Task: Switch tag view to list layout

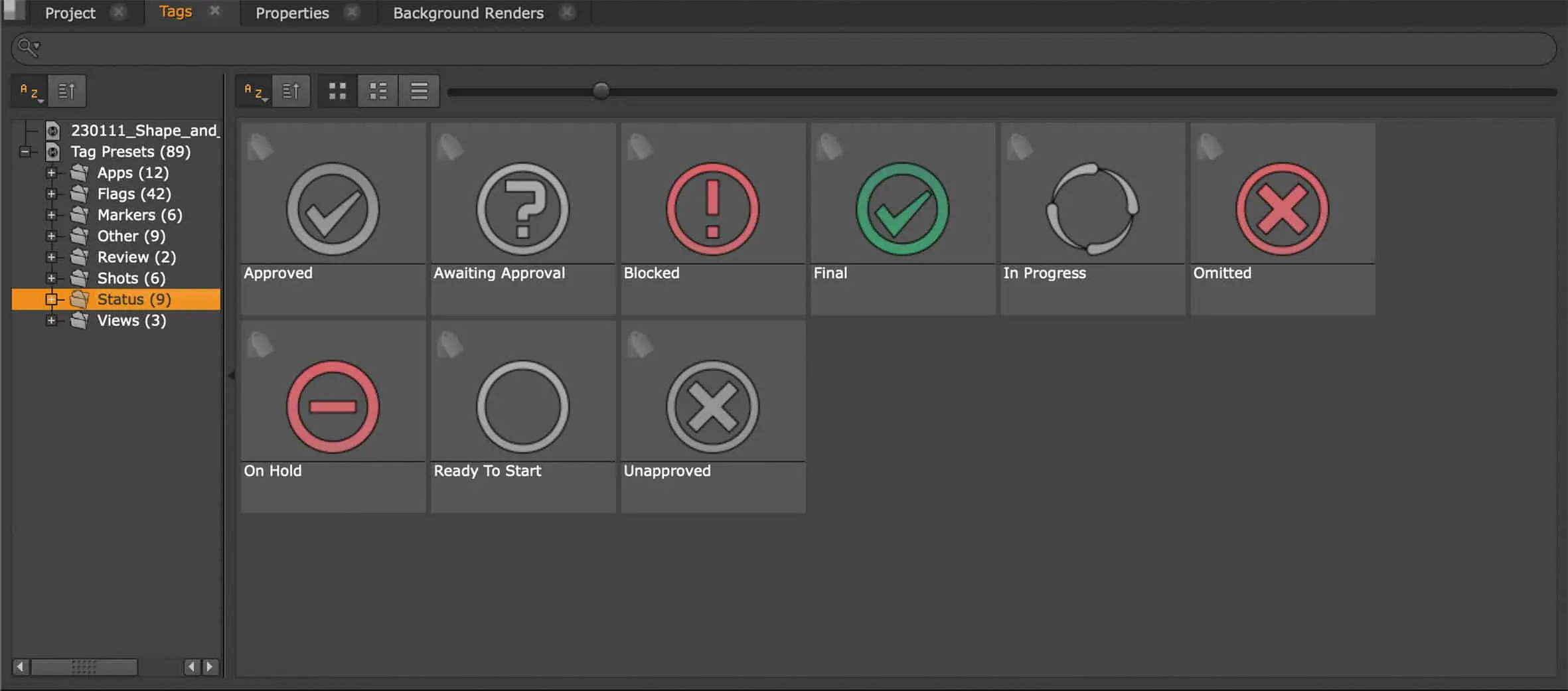Action: pos(419,91)
